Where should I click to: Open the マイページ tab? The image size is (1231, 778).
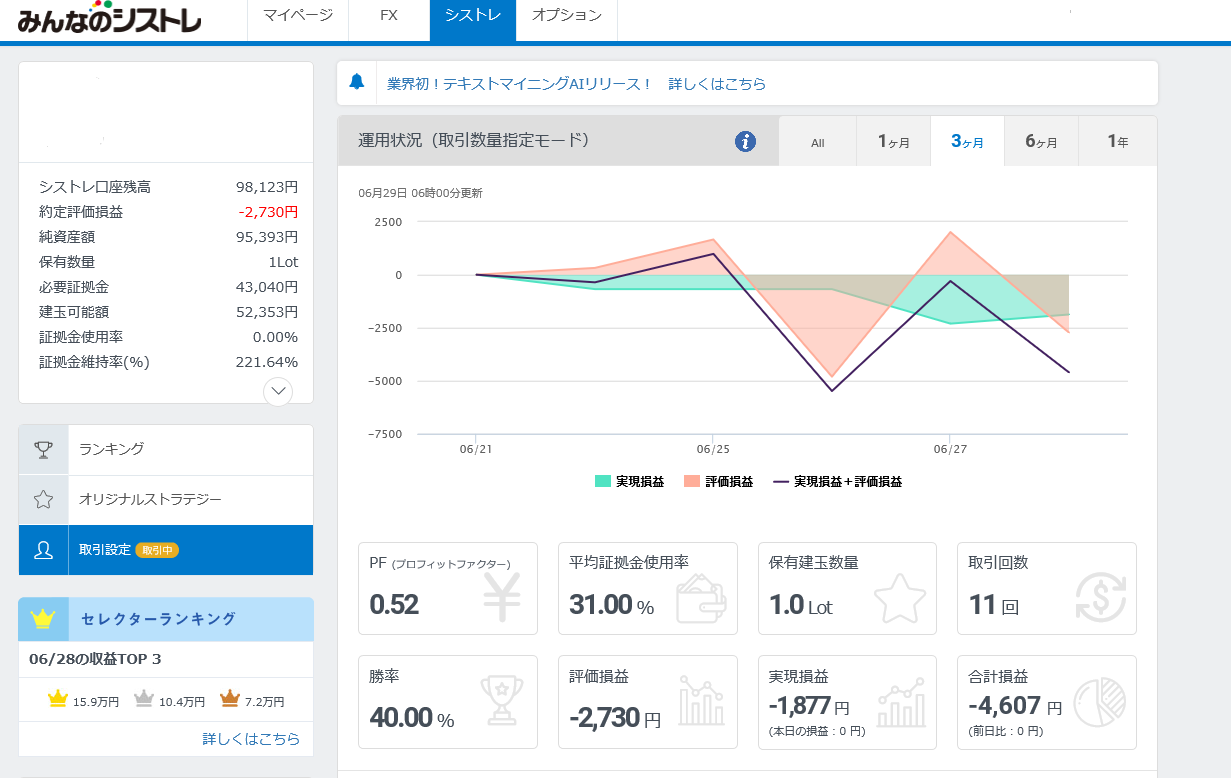tap(297, 16)
